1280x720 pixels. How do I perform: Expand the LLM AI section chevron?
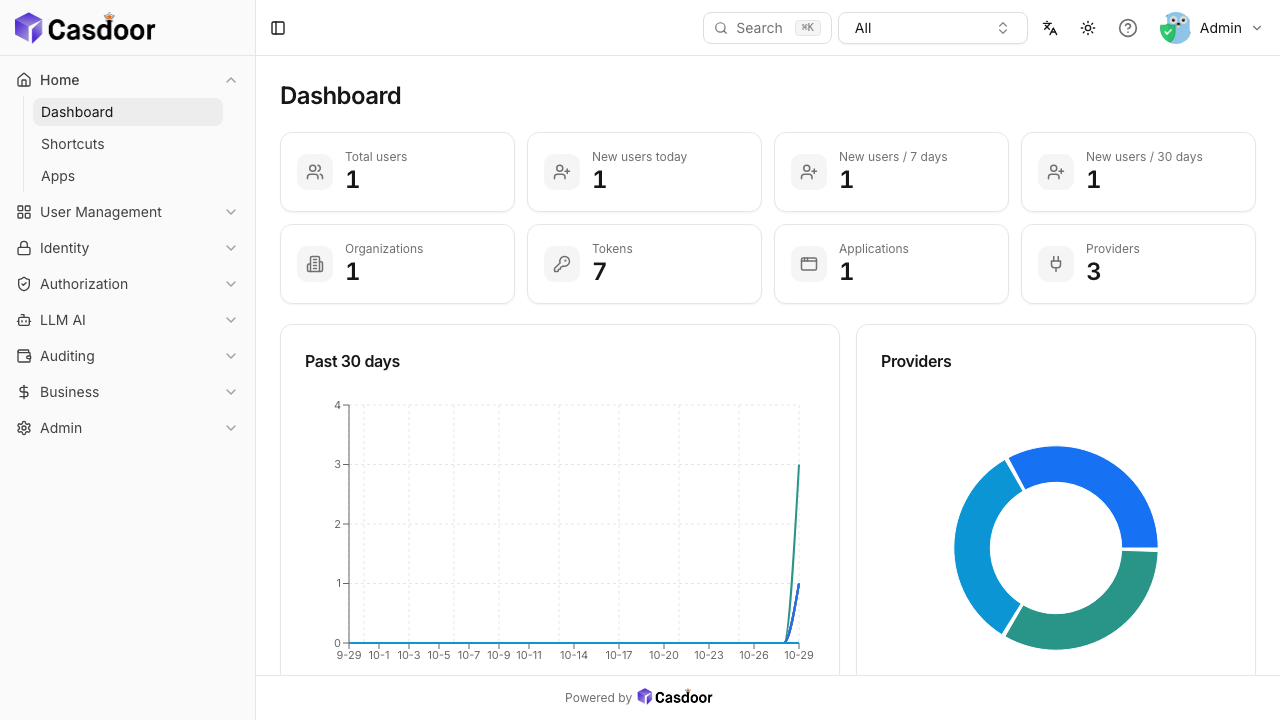[x=231, y=320]
